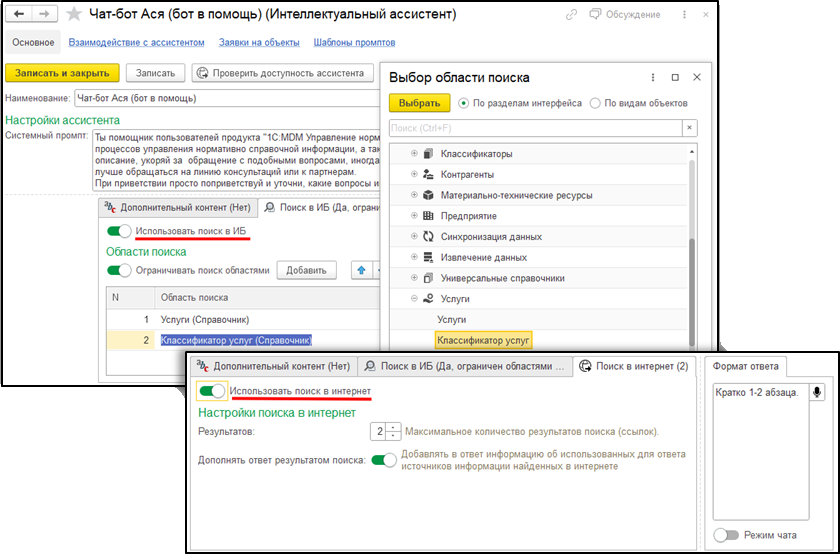Screen dimensions: 840x554
Task: Open the three-dot menu in Выбор области поиска
Action: tap(653, 77)
